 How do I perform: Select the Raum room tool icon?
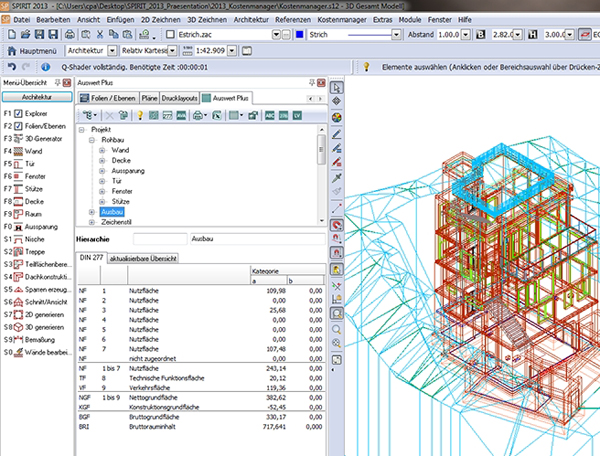pos(18,213)
